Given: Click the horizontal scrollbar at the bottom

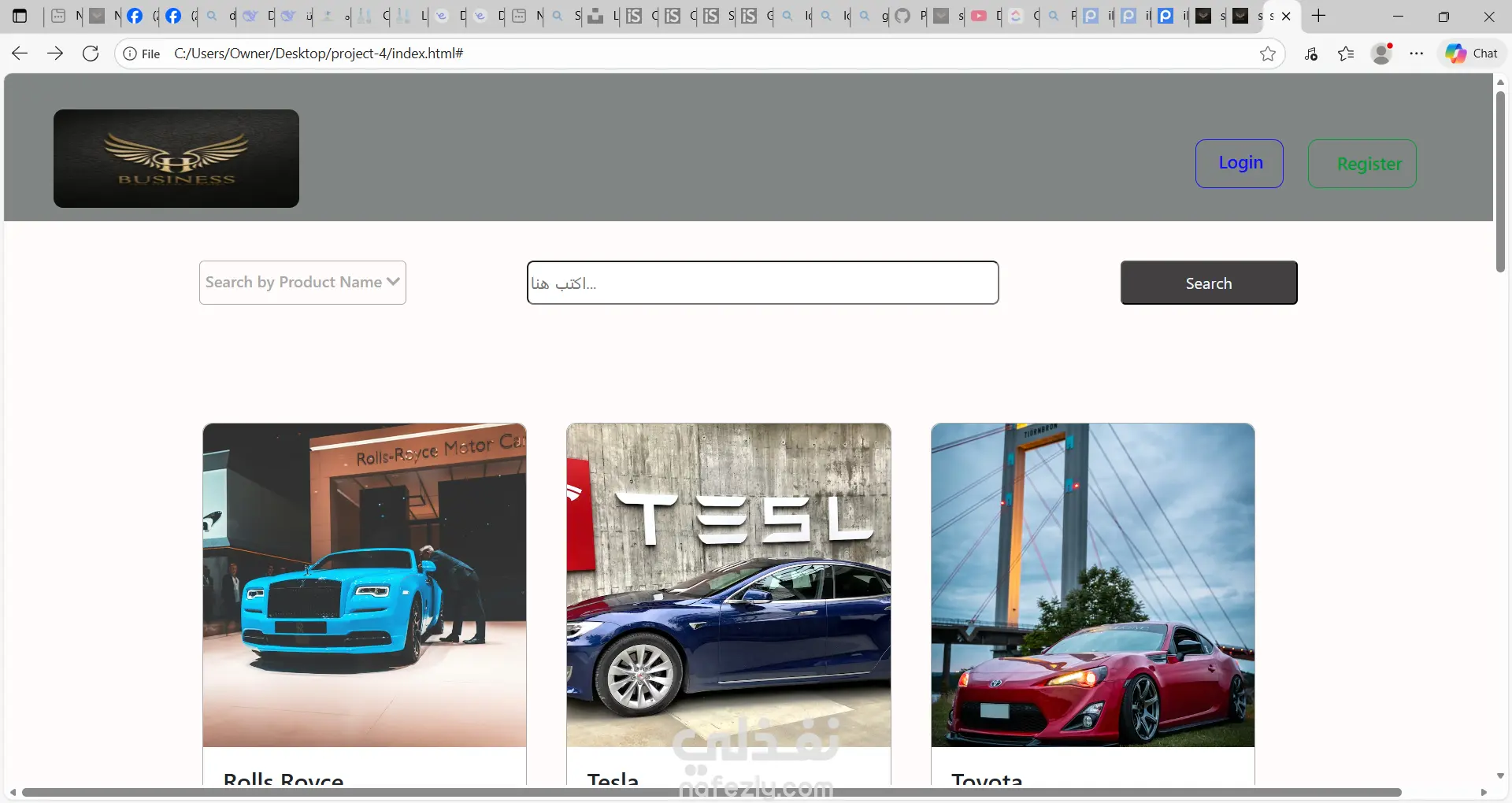Looking at the screenshot, I should coord(712,792).
